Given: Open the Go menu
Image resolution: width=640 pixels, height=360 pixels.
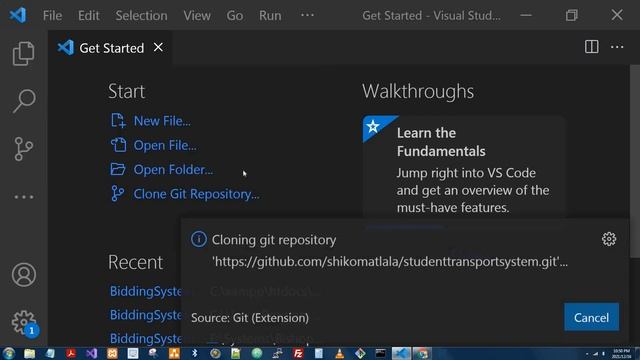Looking at the screenshot, I should click(235, 16).
